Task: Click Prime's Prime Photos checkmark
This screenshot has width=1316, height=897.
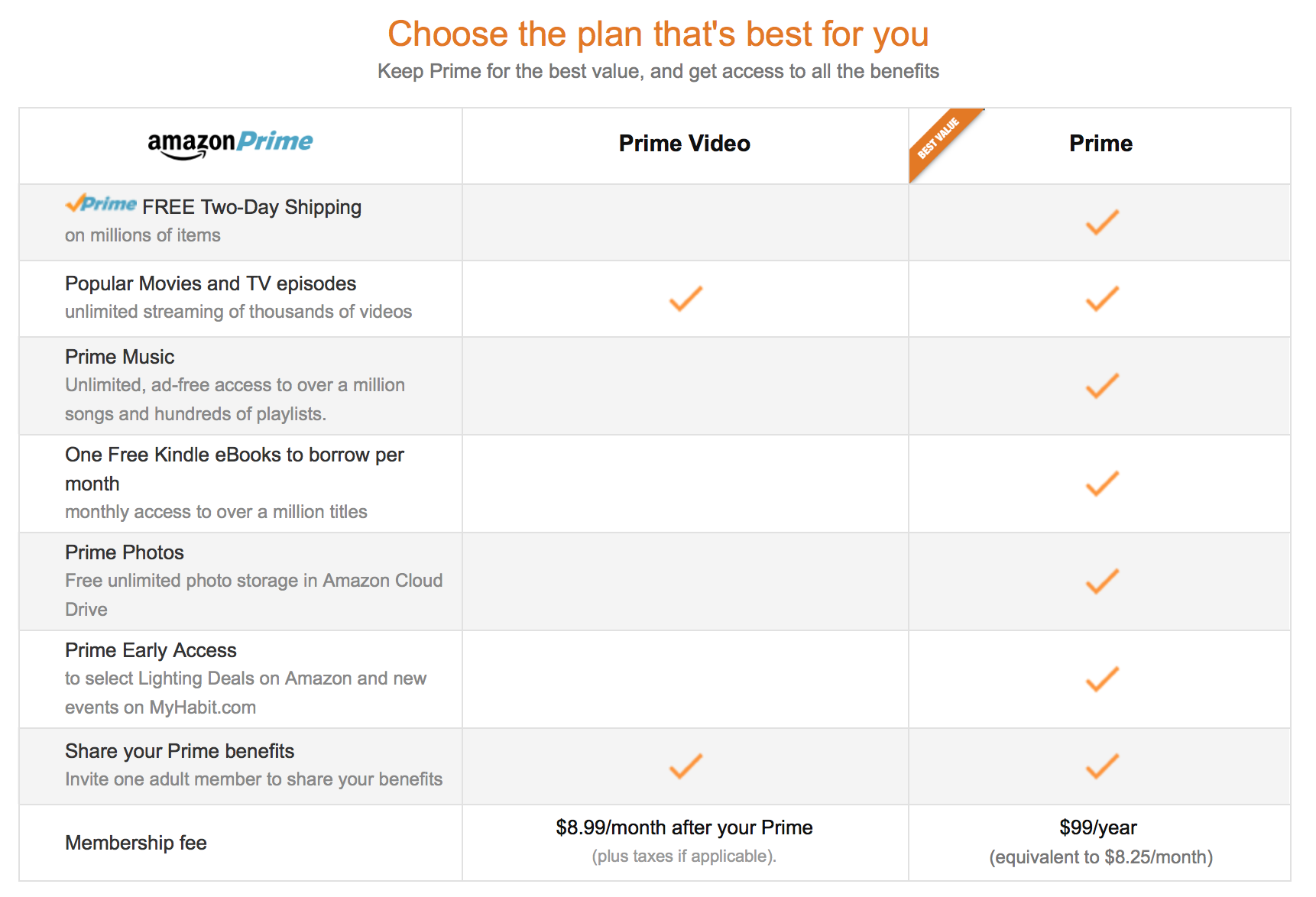Action: coord(1102,581)
